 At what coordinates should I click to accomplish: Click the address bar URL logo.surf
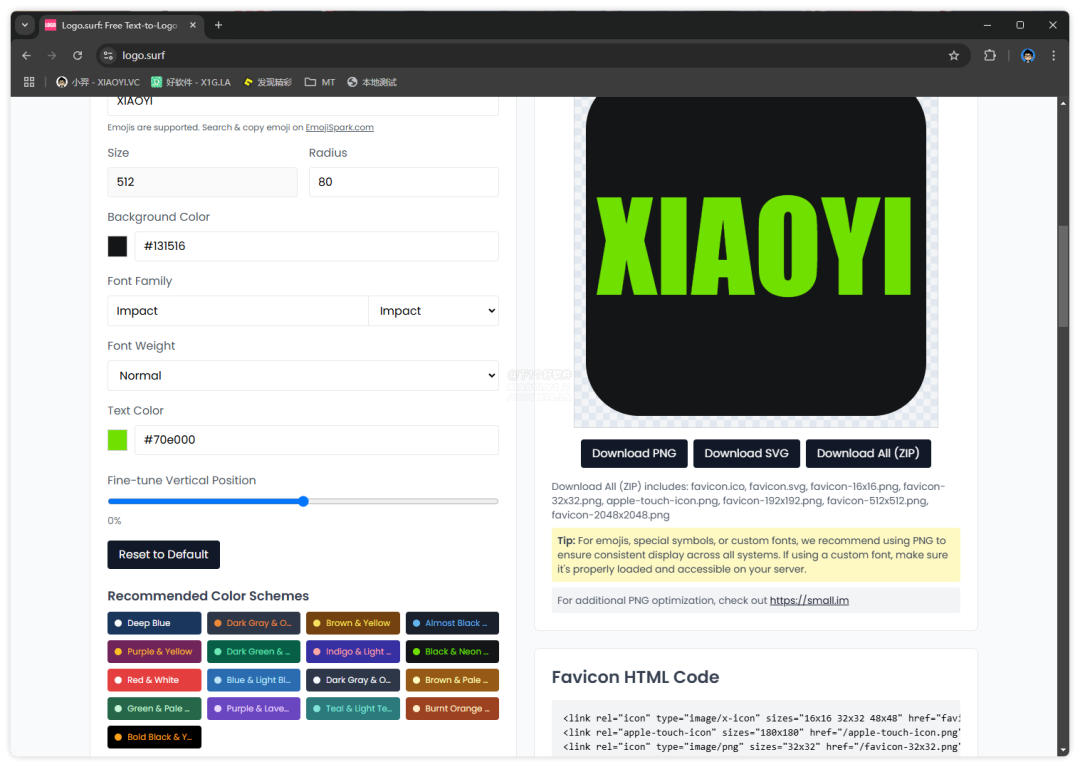144,56
